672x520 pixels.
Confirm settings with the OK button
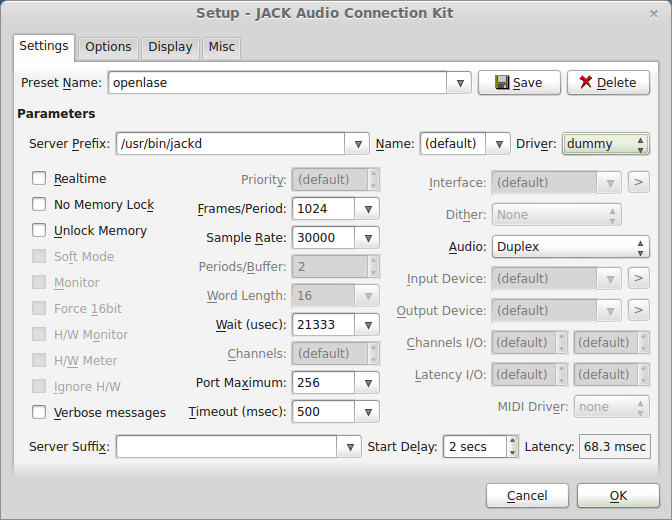618,496
